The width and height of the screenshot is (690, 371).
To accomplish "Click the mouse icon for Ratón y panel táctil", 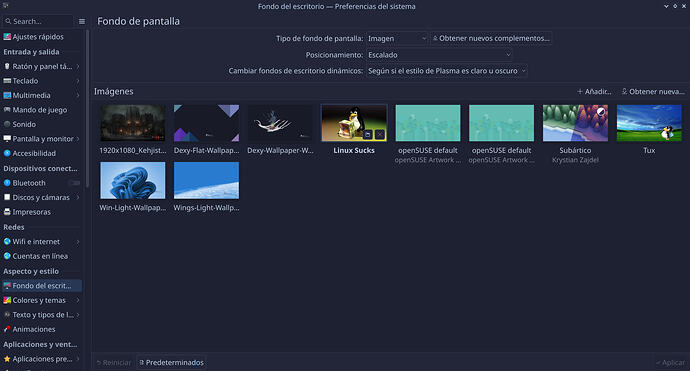I will (7, 66).
